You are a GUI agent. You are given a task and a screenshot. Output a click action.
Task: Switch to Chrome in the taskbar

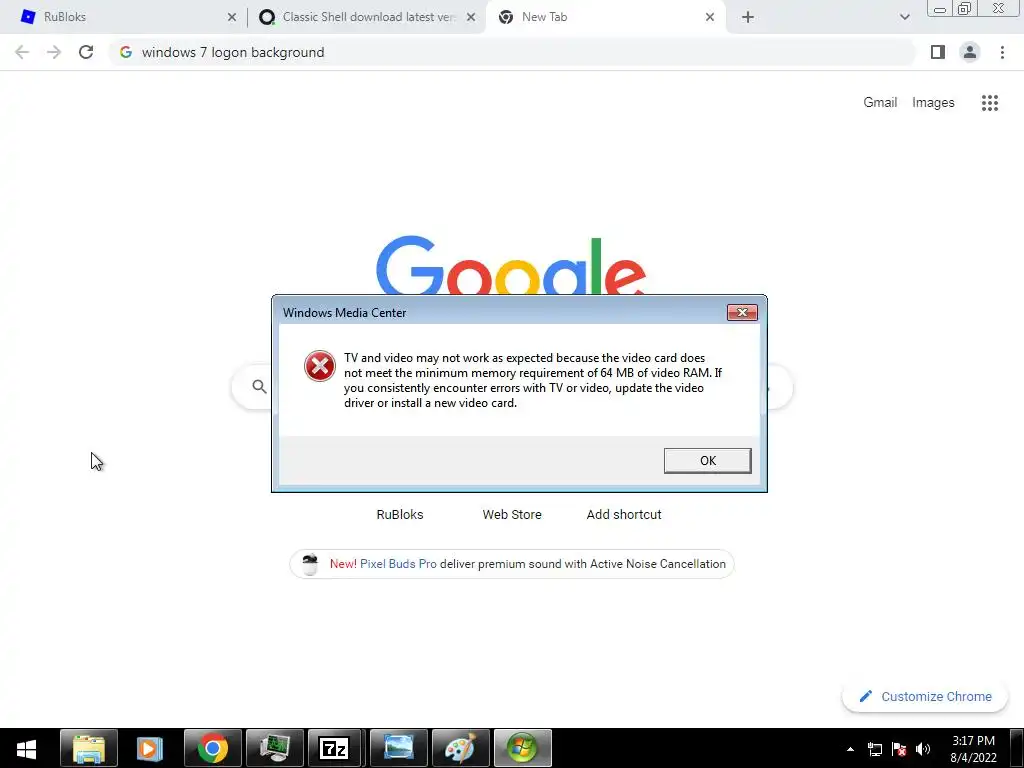coord(213,748)
